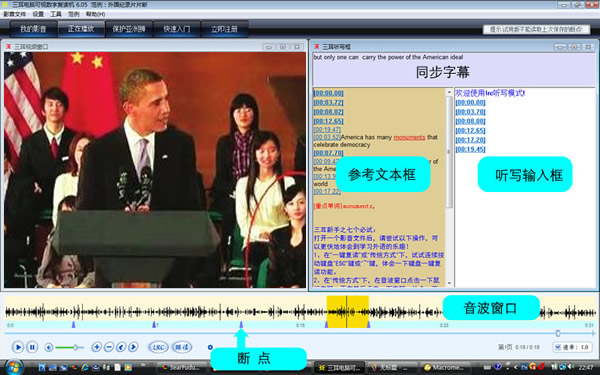600x375 pixels.
Task: Click the [00:03.72] timestamp link in reference text
Action: tap(328, 103)
